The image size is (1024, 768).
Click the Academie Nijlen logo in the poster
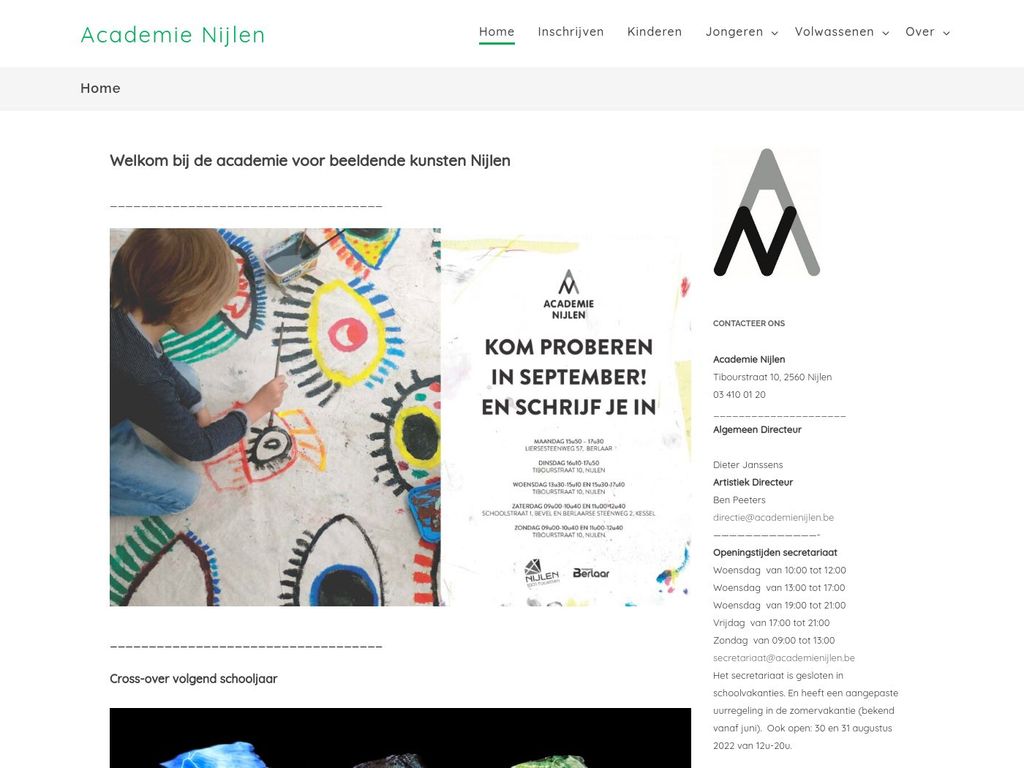click(x=569, y=295)
